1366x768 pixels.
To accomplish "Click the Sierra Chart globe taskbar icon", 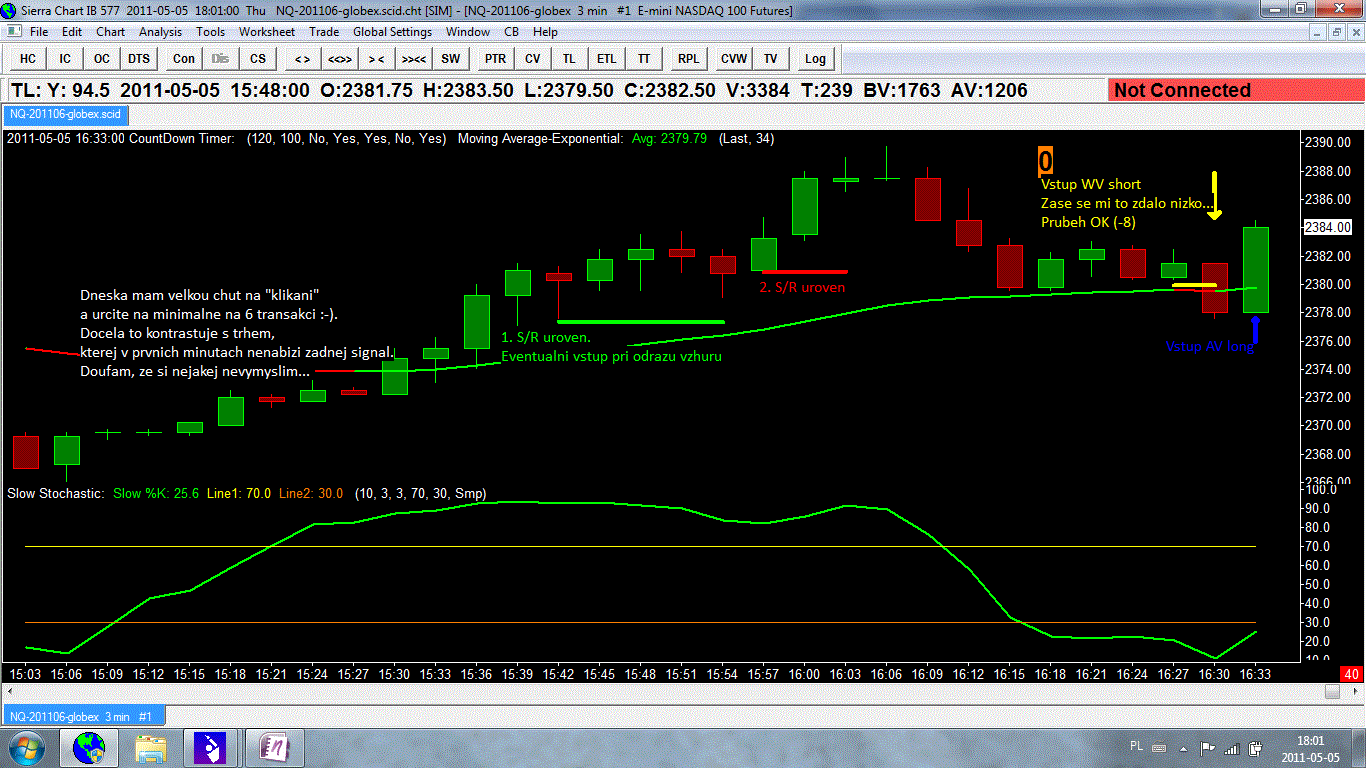I will click(x=89, y=747).
